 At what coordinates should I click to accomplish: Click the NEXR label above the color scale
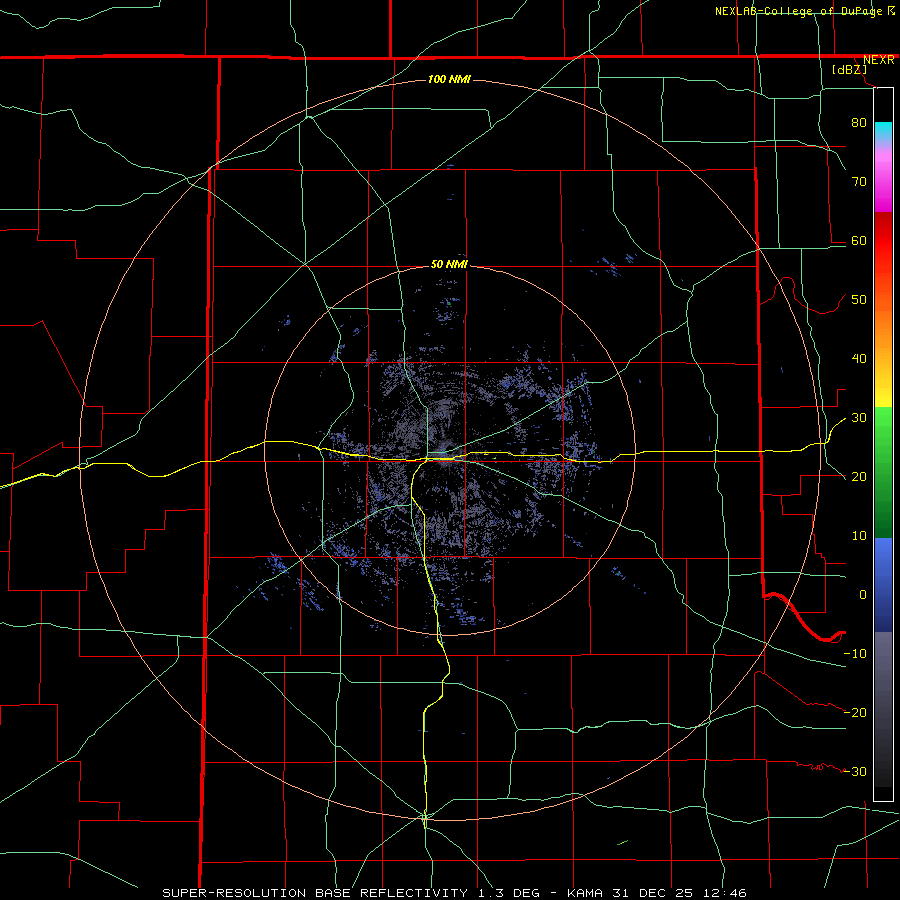(x=878, y=60)
